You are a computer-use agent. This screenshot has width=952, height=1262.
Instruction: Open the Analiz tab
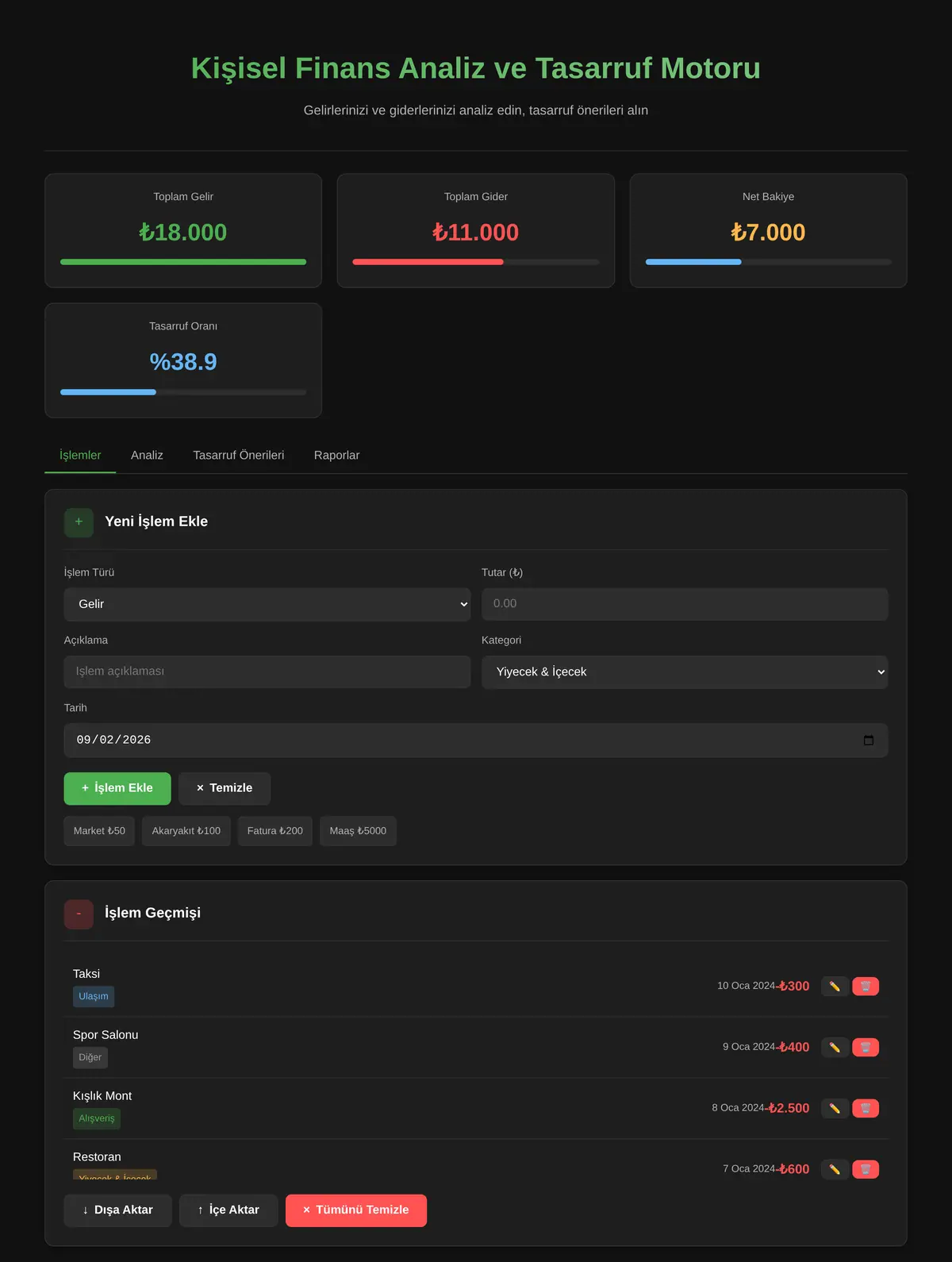pyautogui.click(x=147, y=456)
